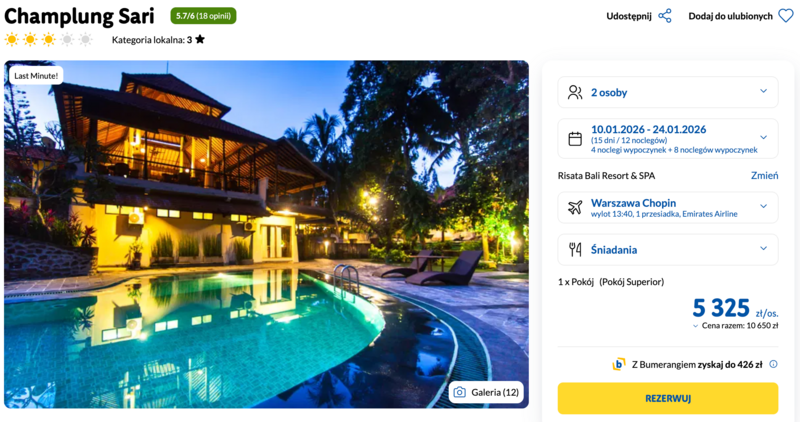Viewport: 800px width, 422px height.
Task: Open the date range dropdown chevron
Action: (x=763, y=138)
